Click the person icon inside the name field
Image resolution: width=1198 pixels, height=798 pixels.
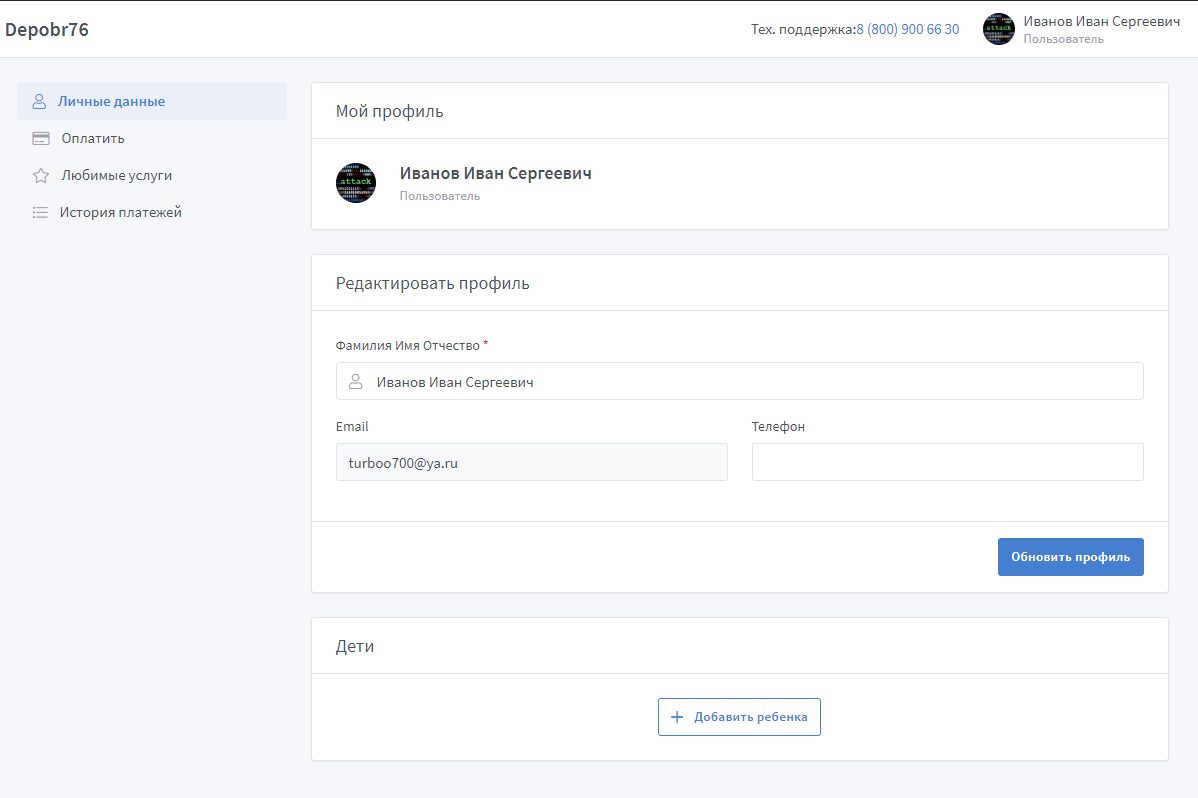pos(355,382)
